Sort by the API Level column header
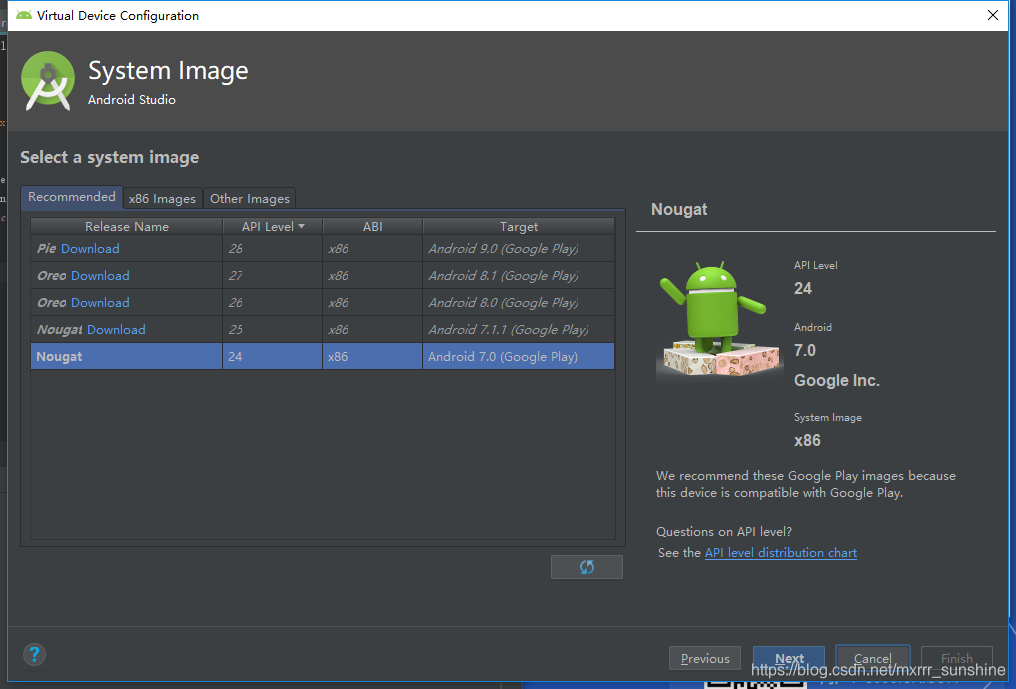Viewport: 1016px width, 689px height. (273, 226)
